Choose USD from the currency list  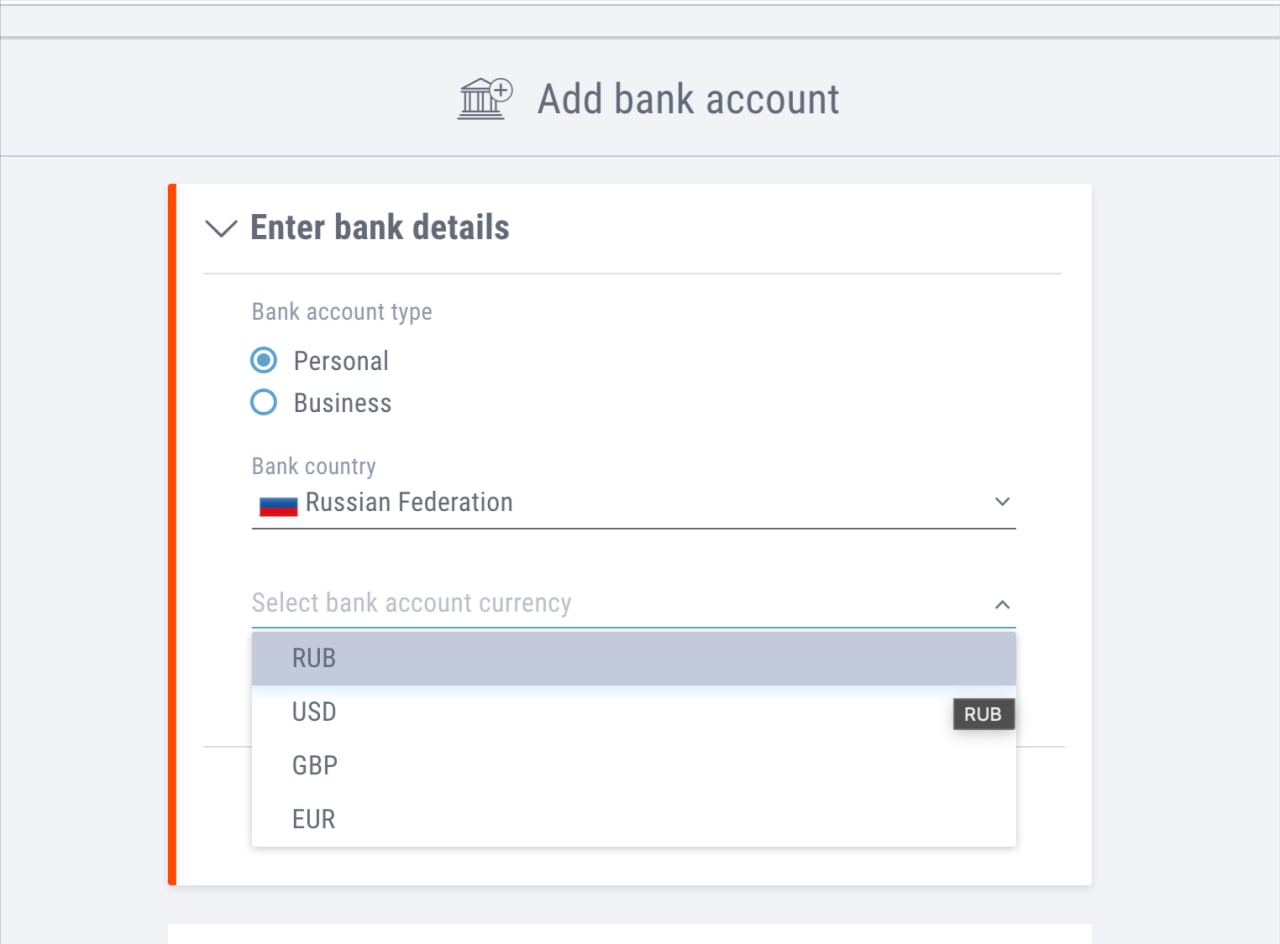[314, 713]
